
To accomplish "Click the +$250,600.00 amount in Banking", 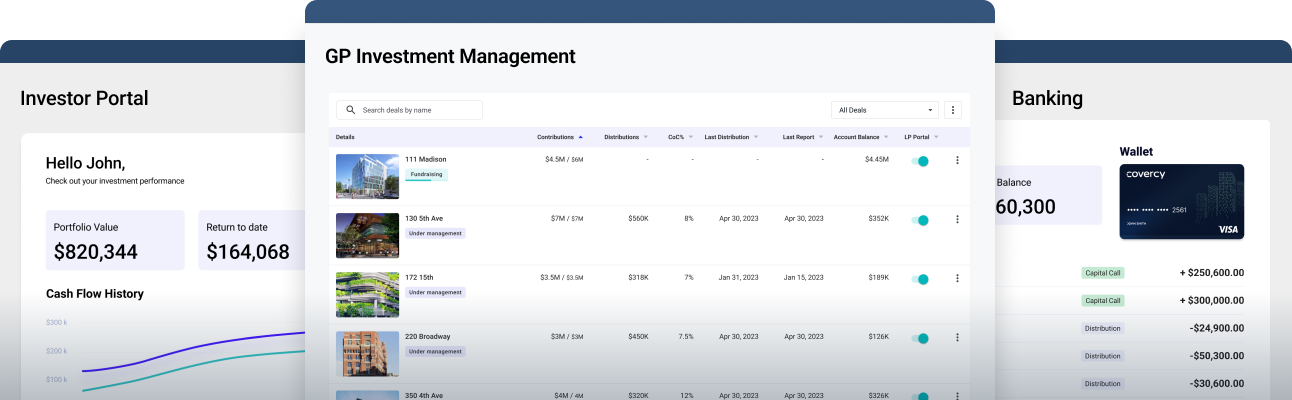I will [1212, 272].
